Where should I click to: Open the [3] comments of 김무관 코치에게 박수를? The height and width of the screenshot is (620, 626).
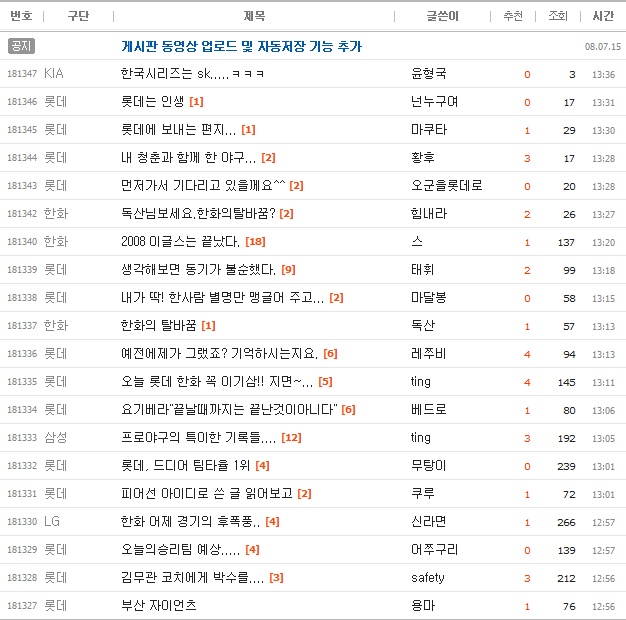click(276, 578)
